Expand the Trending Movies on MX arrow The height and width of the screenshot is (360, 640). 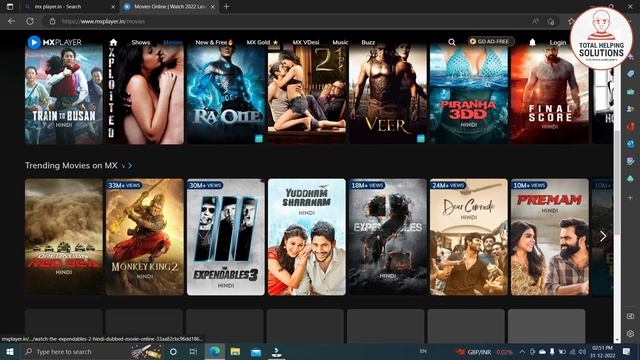tap(130, 166)
